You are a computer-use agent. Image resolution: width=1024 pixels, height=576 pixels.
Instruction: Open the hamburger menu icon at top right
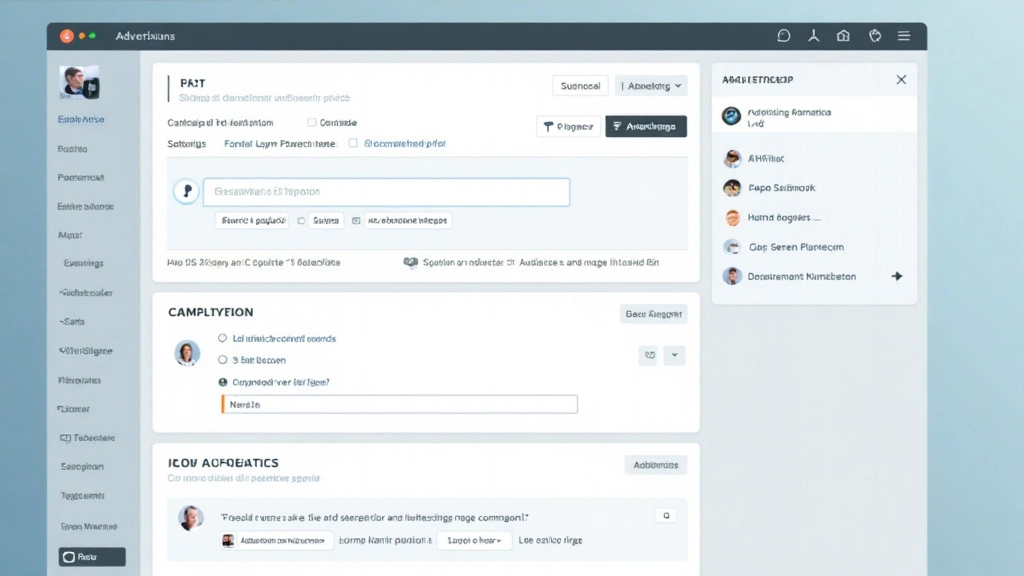pyautogui.click(x=904, y=35)
